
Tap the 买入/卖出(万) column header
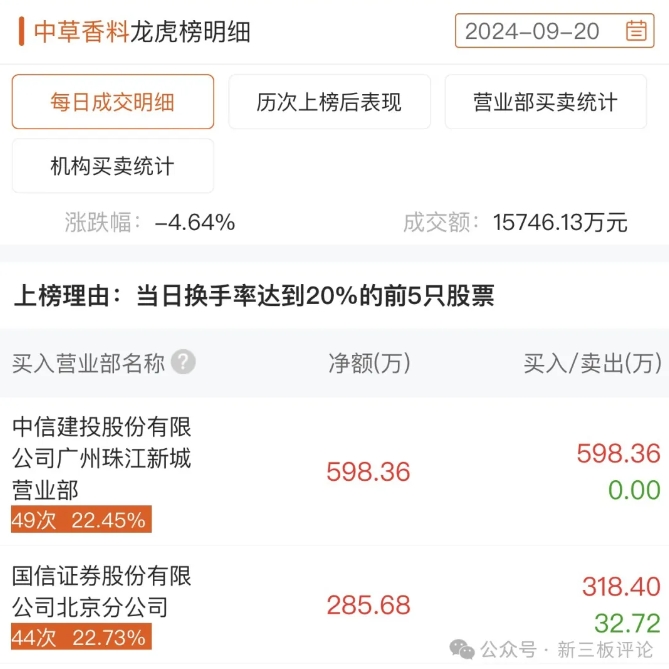[x=593, y=363]
